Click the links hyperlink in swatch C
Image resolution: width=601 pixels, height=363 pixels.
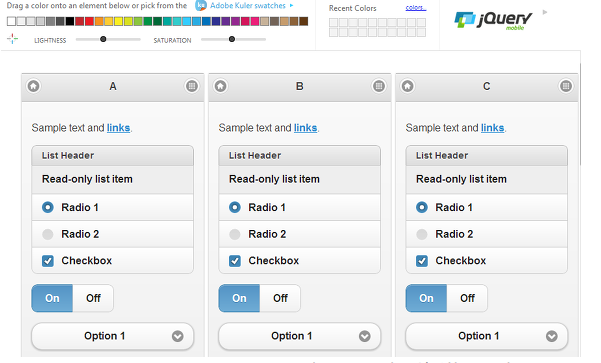[x=493, y=128]
